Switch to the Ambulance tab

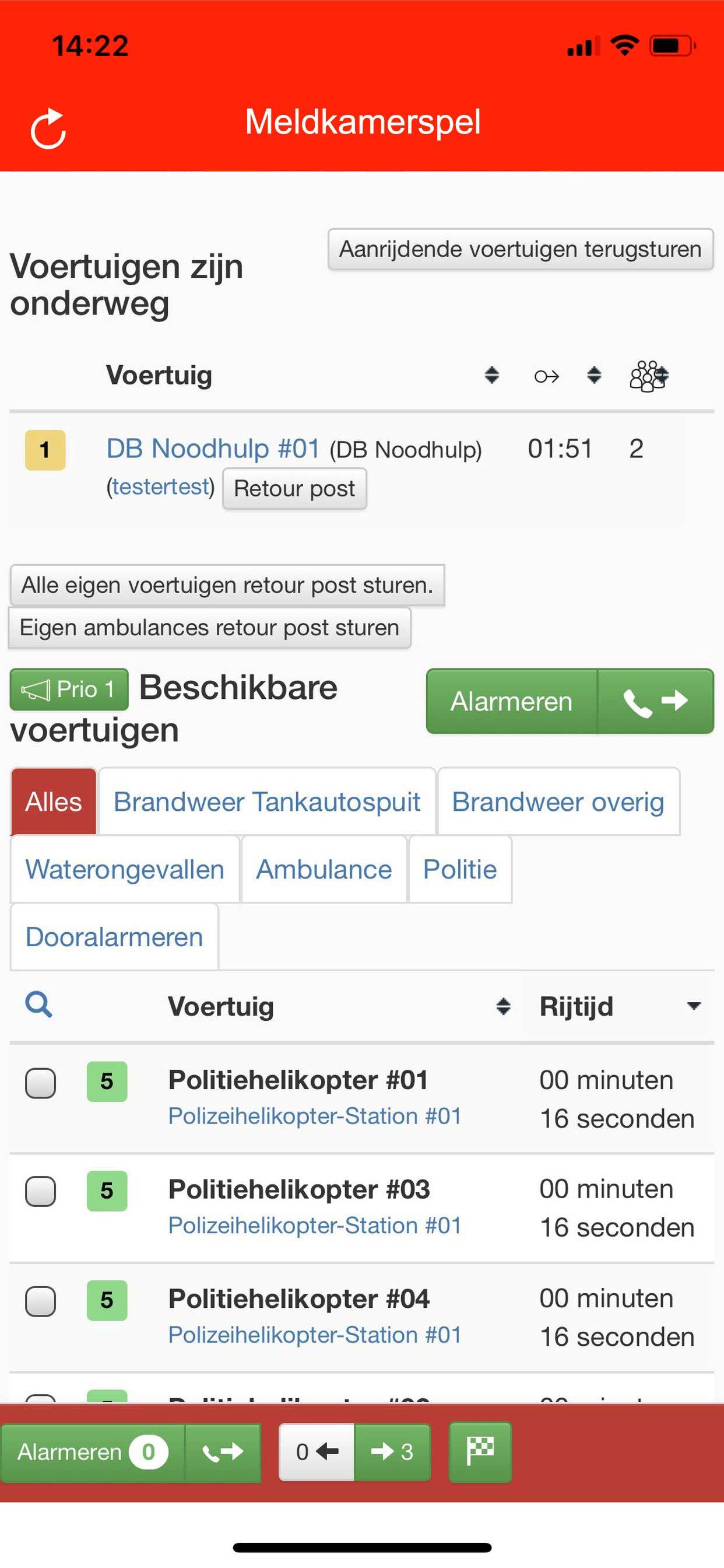coord(324,869)
